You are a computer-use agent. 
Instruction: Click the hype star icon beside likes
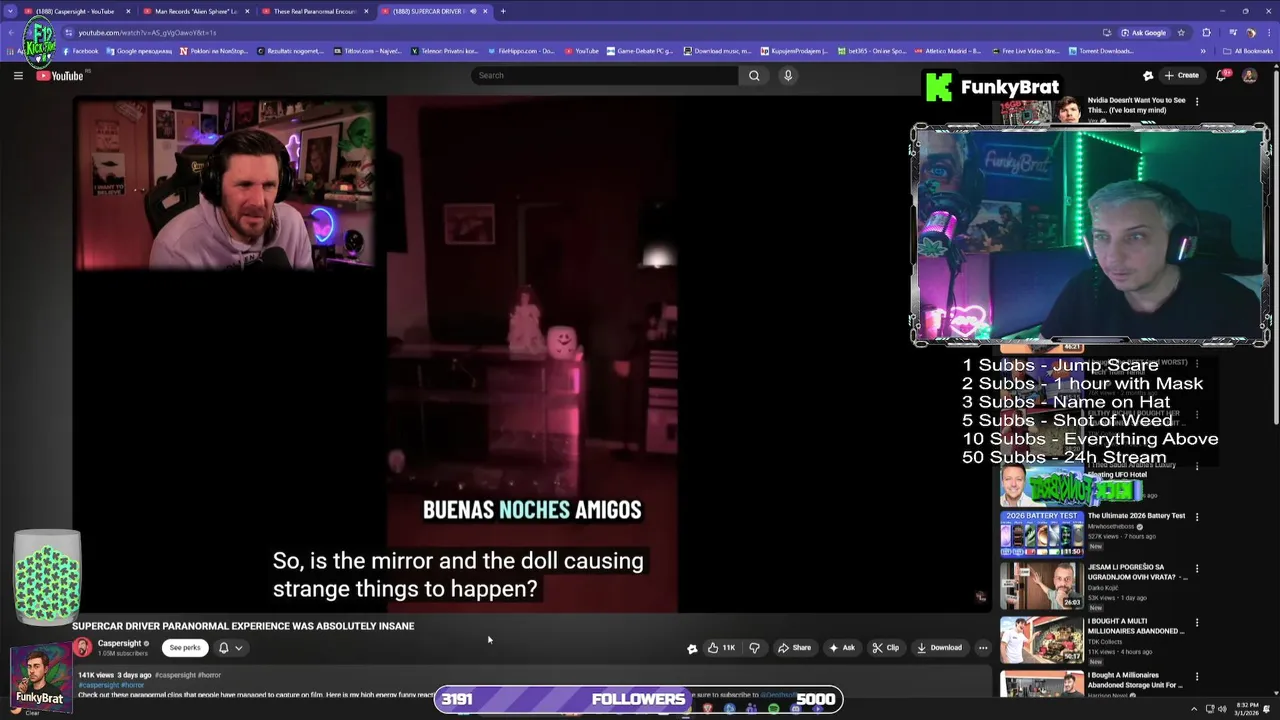(x=692, y=648)
